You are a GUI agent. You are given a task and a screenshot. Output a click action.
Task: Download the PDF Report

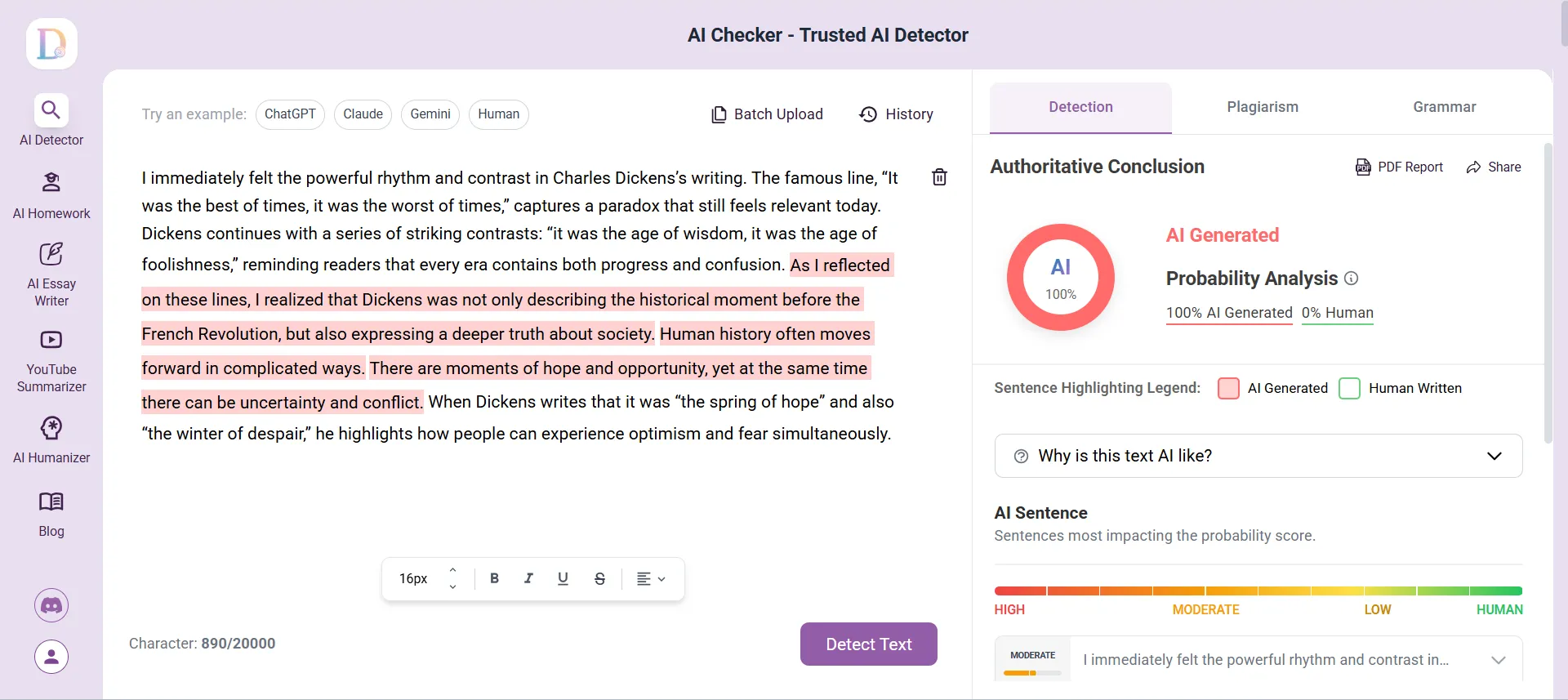1399,167
